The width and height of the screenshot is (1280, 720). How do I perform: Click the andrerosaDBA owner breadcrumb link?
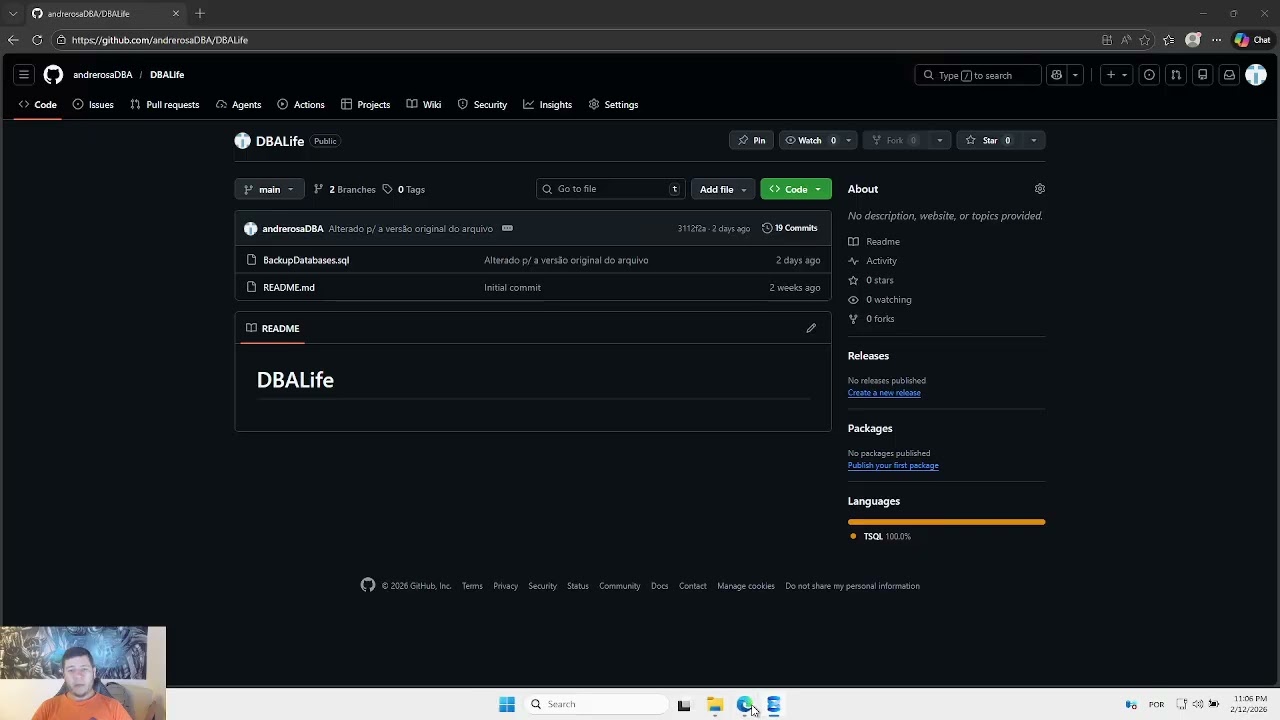(102, 75)
